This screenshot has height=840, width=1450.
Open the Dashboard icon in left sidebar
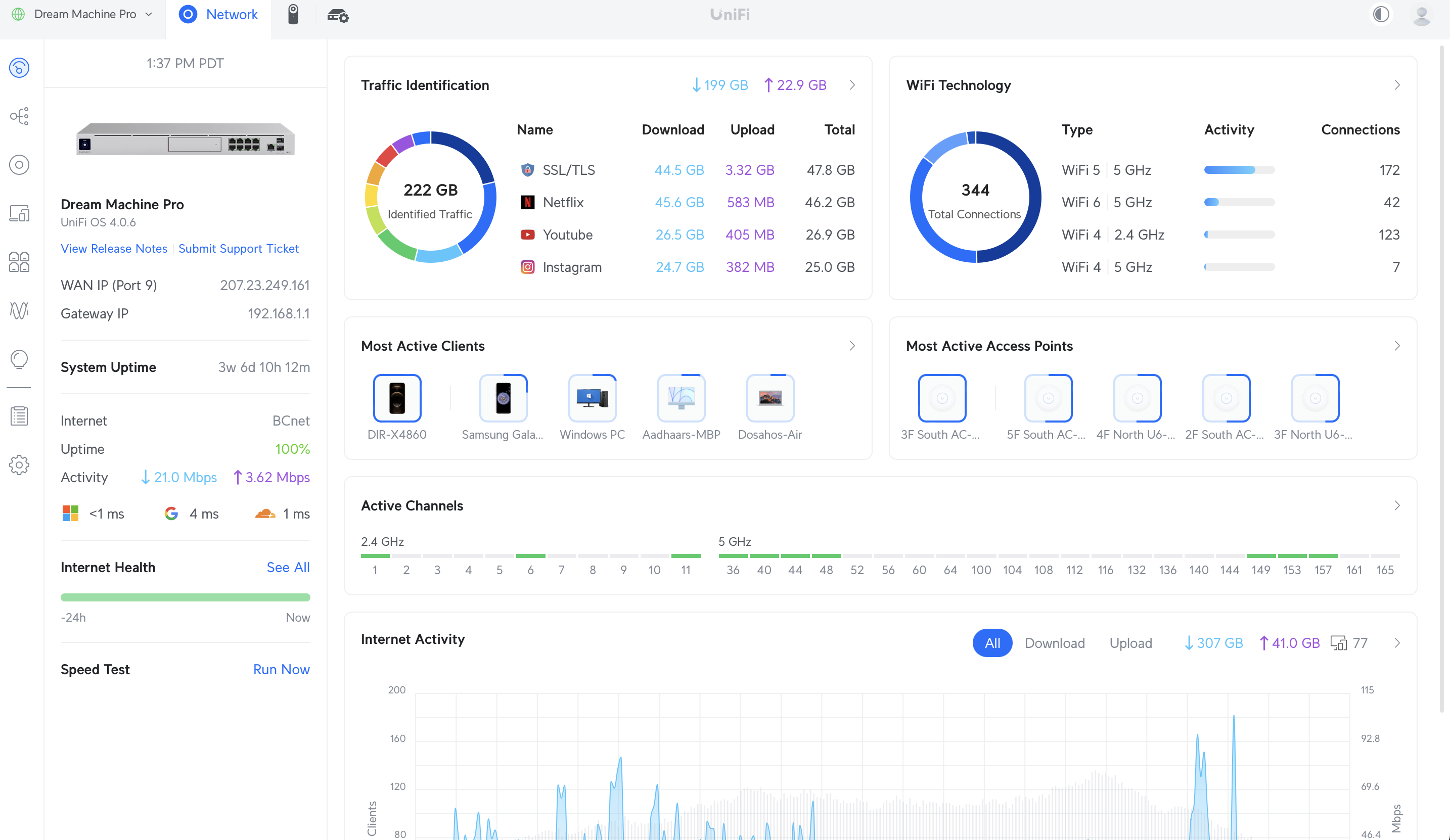point(19,68)
